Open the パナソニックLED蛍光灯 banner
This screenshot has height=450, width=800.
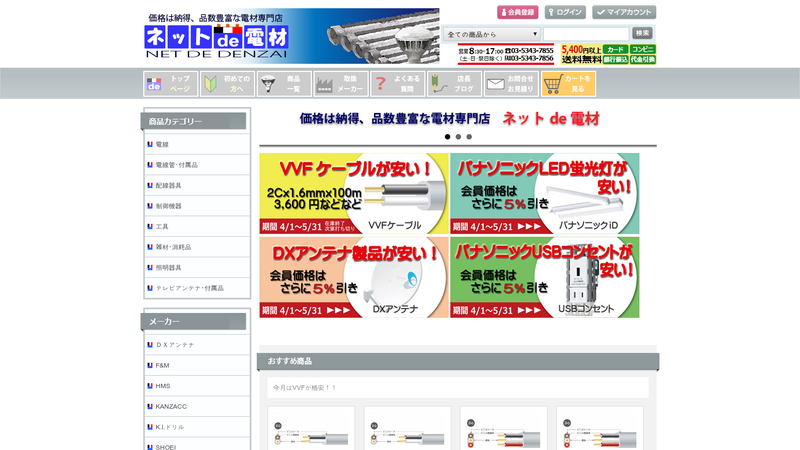click(x=544, y=193)
